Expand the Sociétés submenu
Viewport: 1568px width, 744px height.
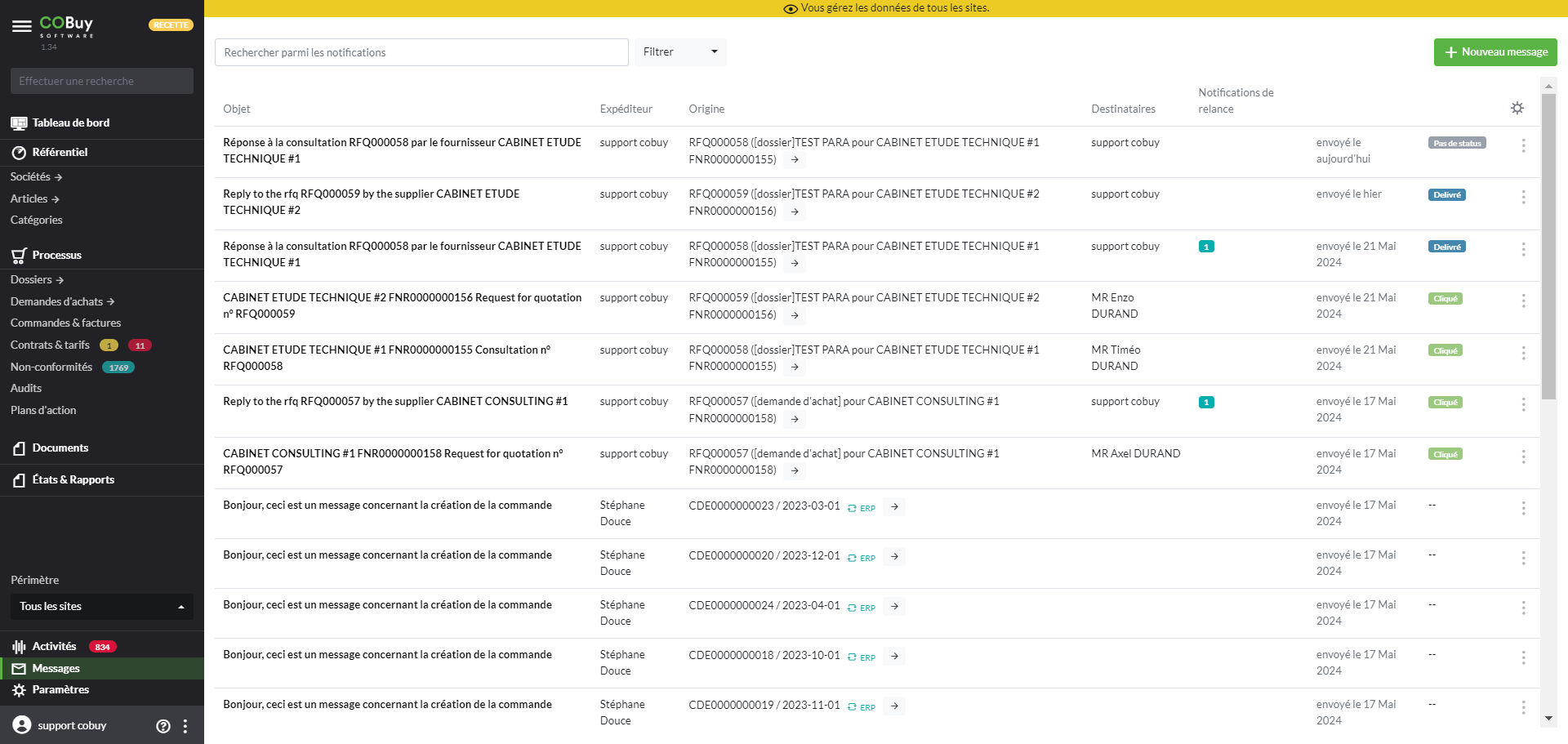coord(36,177)
